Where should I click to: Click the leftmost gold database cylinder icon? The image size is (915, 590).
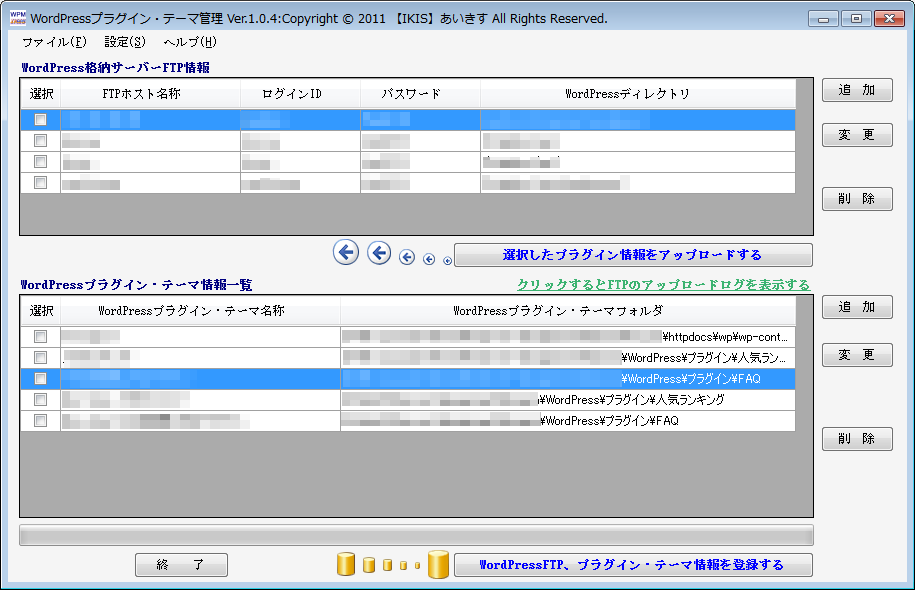tap(346, 564)
